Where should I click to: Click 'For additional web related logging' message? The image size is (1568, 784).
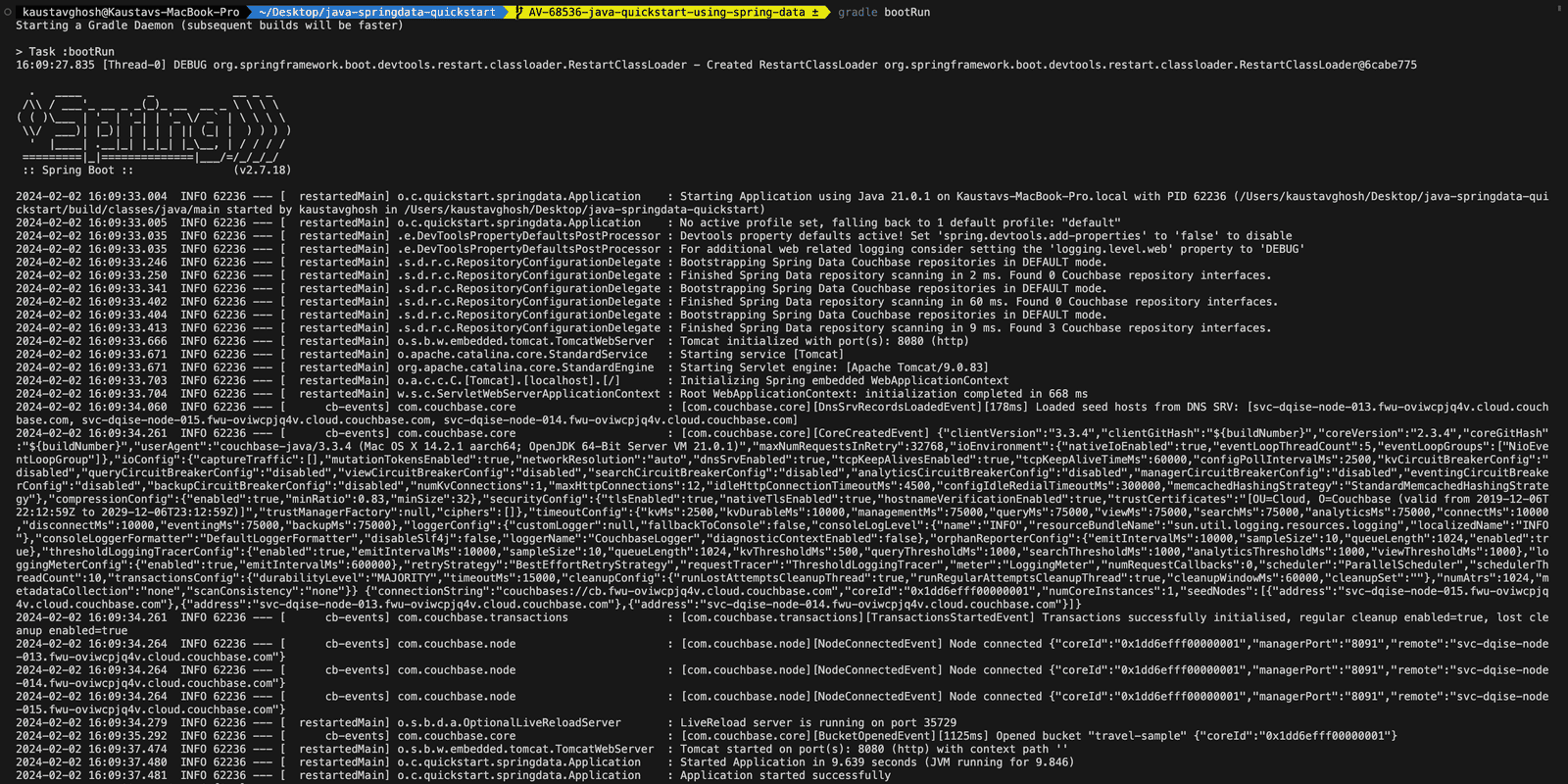pos(992,249)
